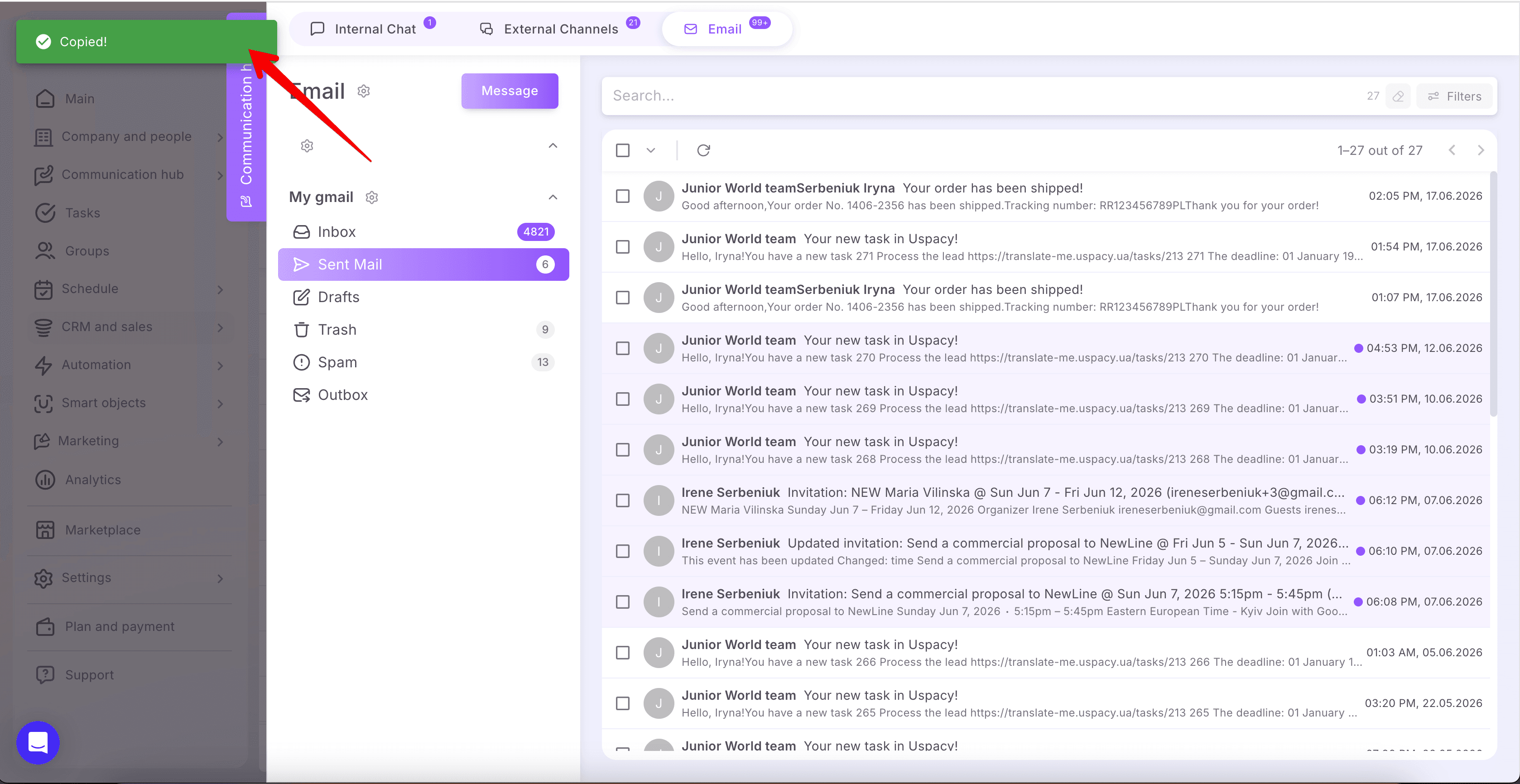Screen dimensions: 1520x784
Task: Open the Inbox folder
Action: pyautogui.click(x=423, y=232)
